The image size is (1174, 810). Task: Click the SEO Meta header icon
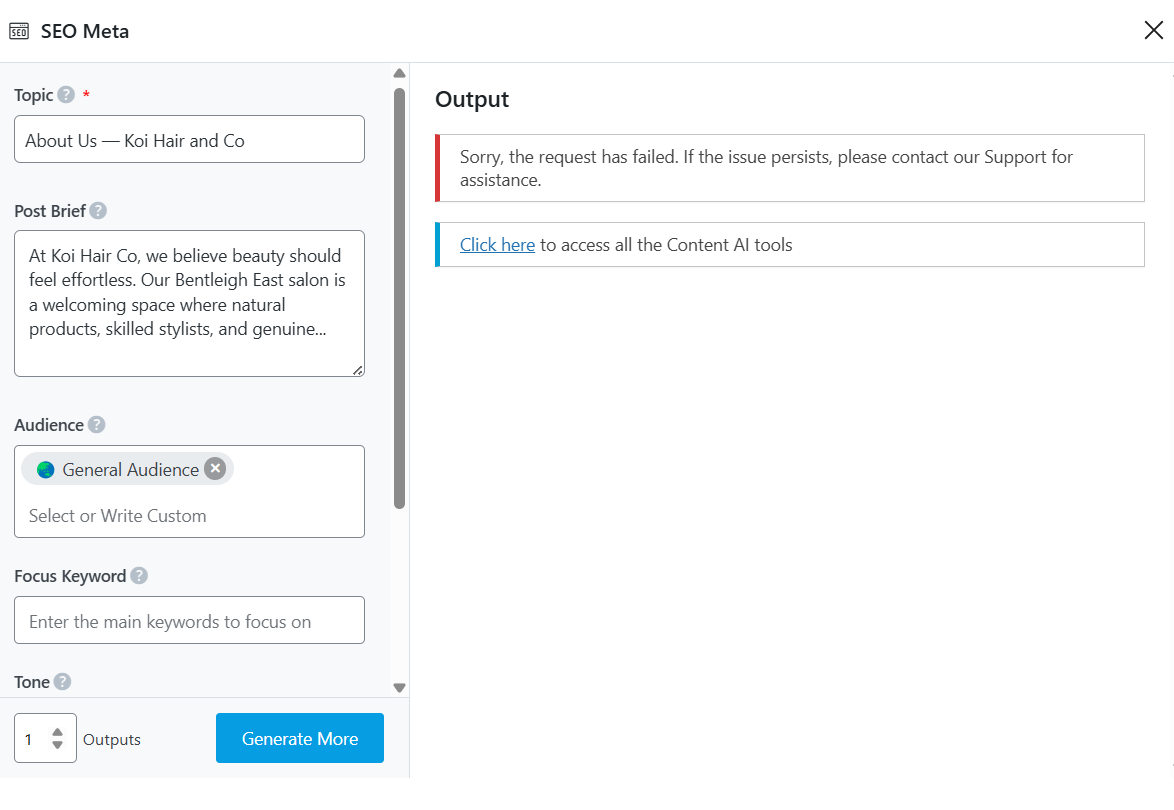[x=19, y=31]
